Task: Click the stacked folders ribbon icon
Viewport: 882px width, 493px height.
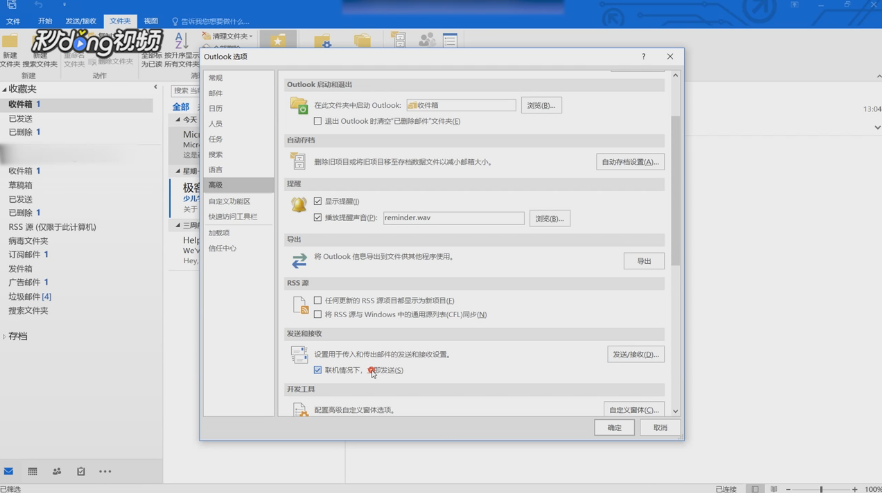Action: pyautogui.click(x=362, y=41)
